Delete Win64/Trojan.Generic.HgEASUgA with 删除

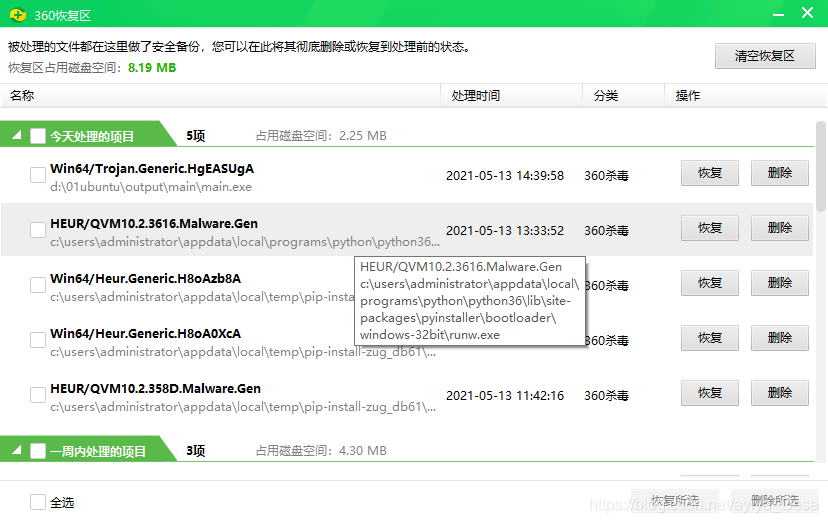tap(779, 173)
